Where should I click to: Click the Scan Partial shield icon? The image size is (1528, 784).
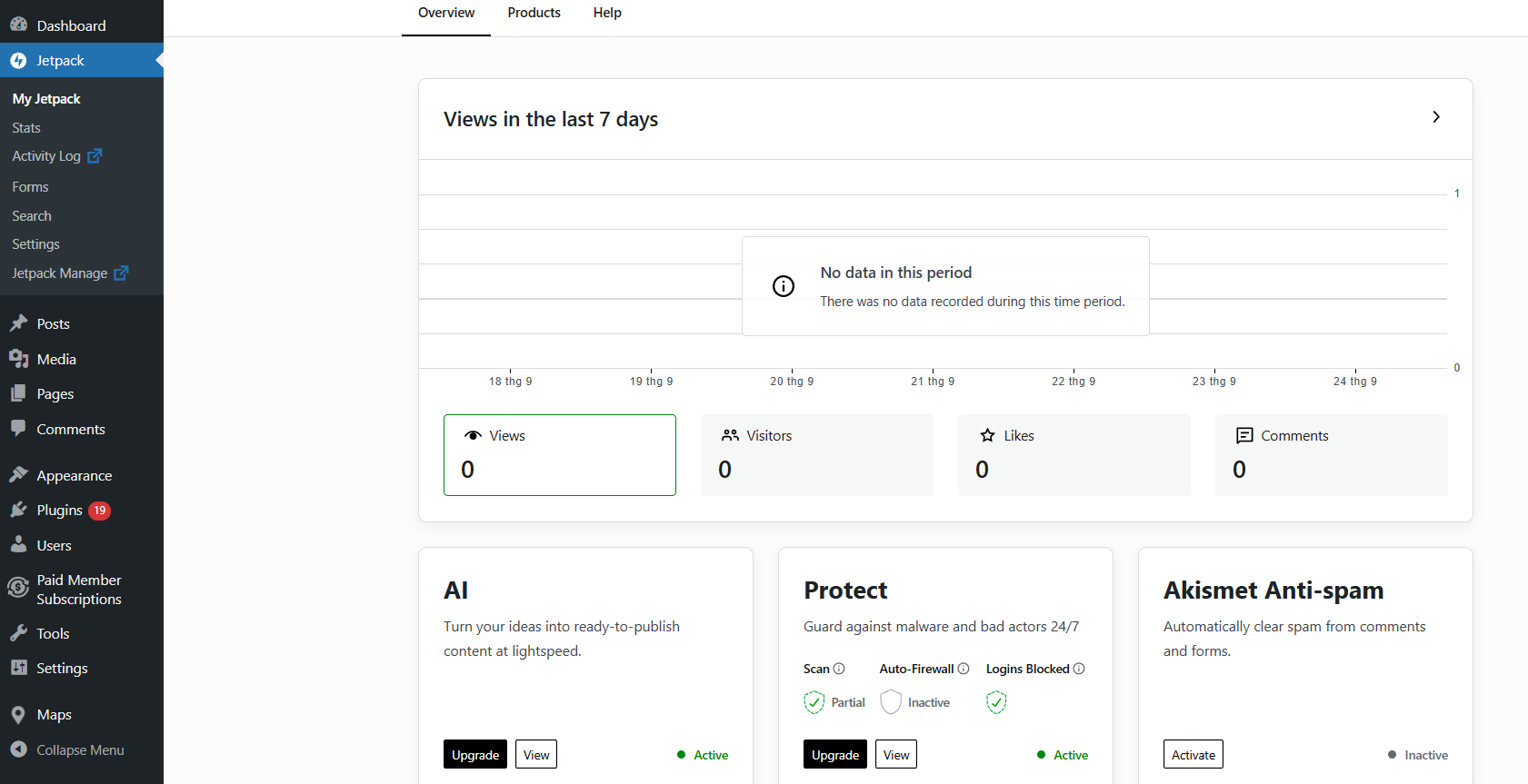(x=814, y=702)
